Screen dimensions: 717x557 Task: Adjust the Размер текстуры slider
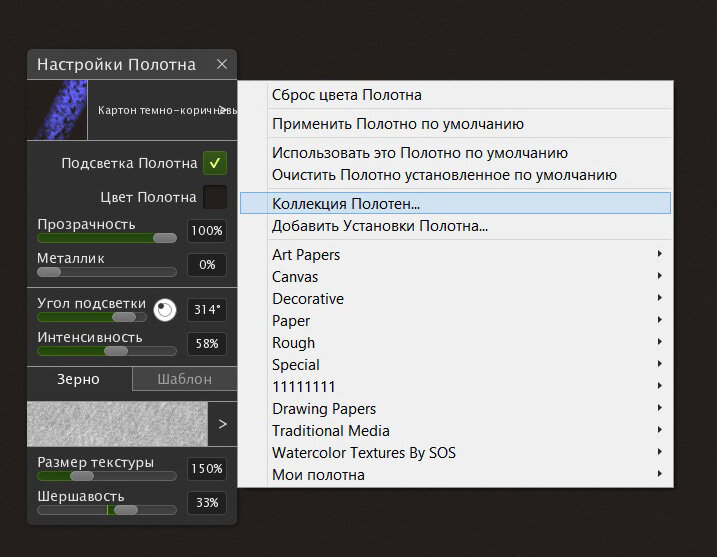tap(107, 476)
